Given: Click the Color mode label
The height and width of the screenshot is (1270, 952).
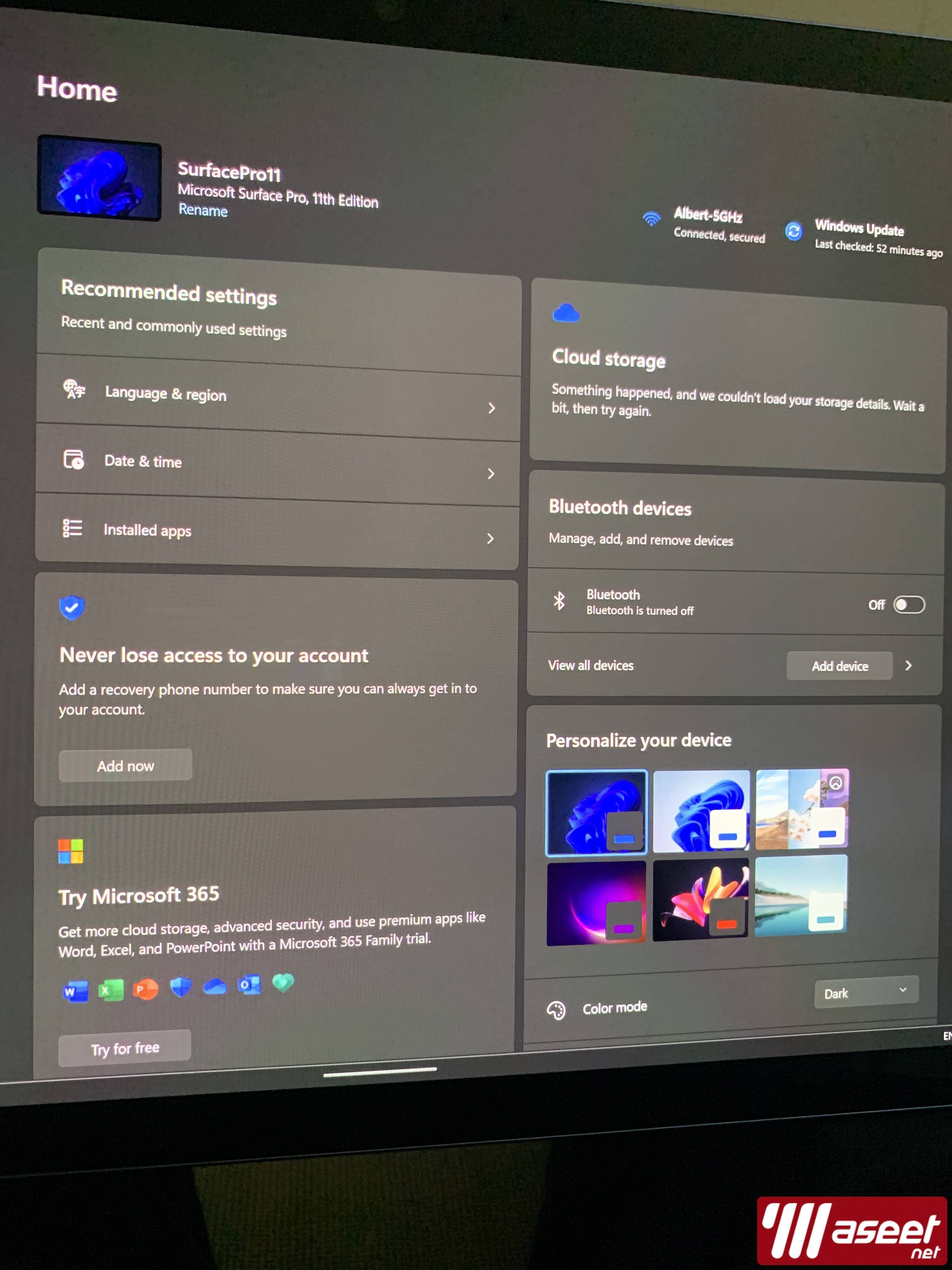Looking at the screenshot, I should [615, 1008].
